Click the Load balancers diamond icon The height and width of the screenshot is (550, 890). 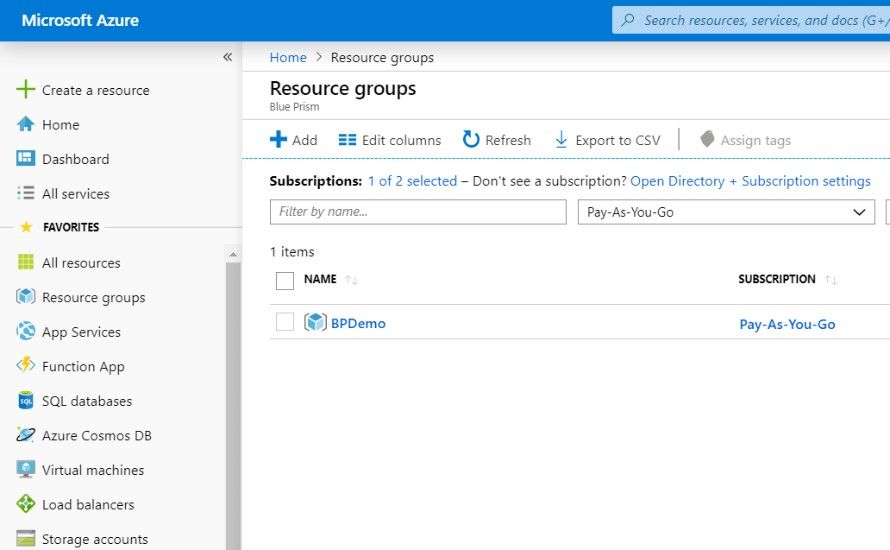pyautogui.click(x=26, y=505)
